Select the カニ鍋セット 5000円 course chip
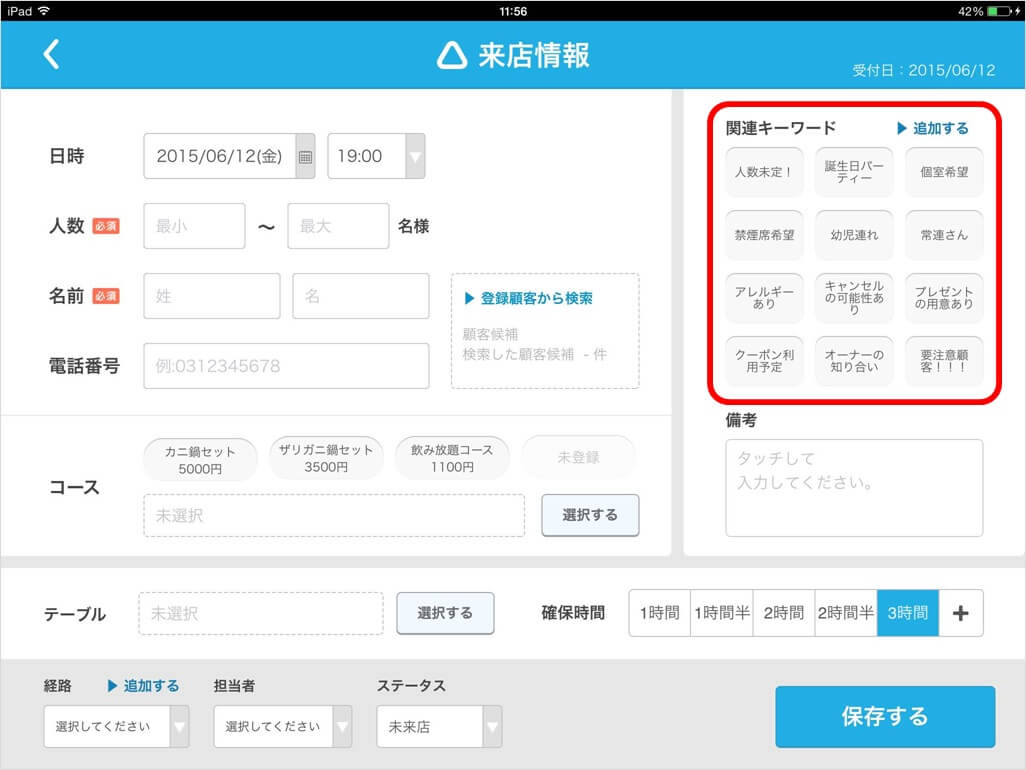The height and width of the screenshot is (770, 1026). click(200, 459)
